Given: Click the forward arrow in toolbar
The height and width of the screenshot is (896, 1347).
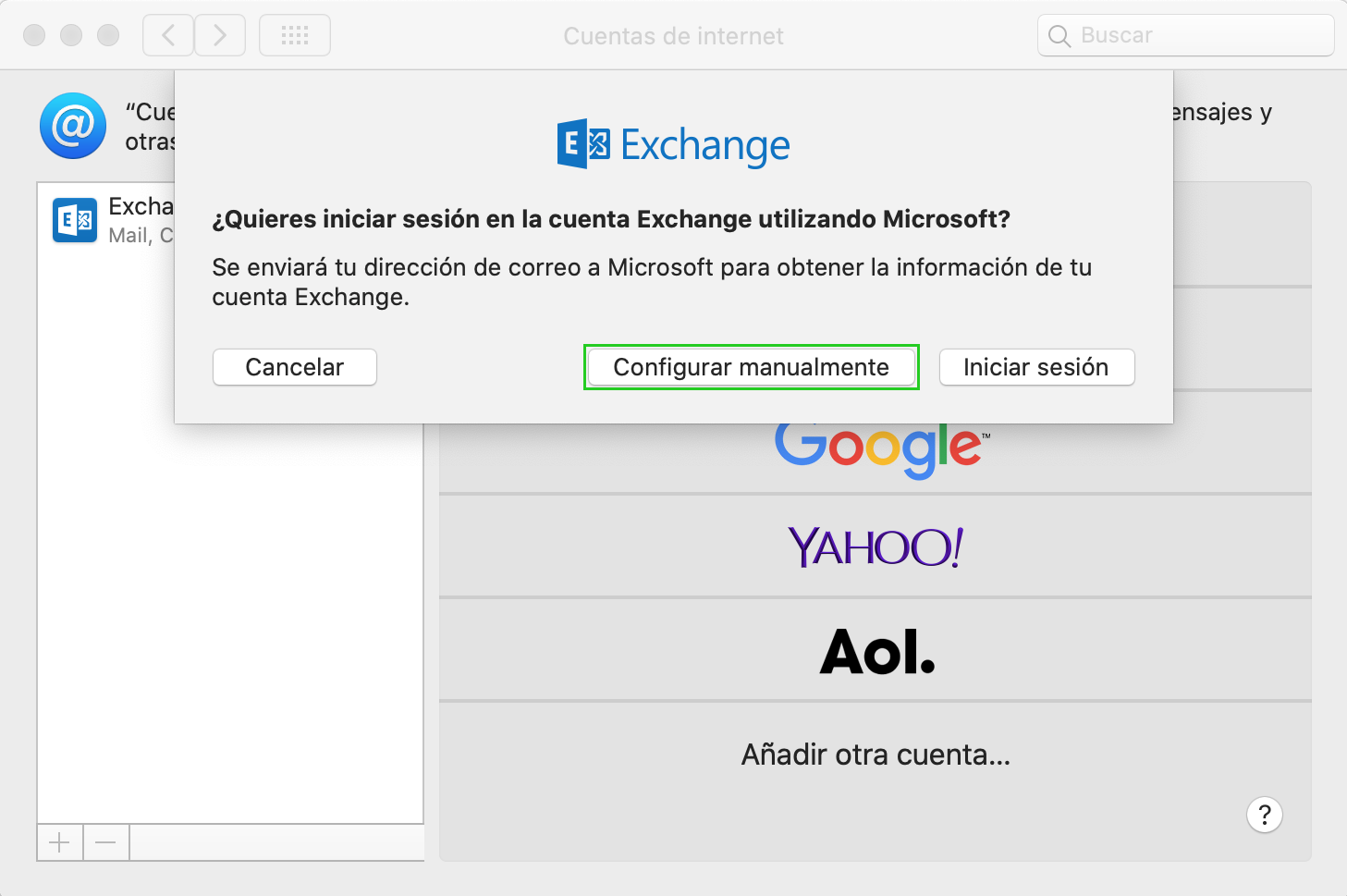Looking at the screenshot, I should [x=220, y=35].
